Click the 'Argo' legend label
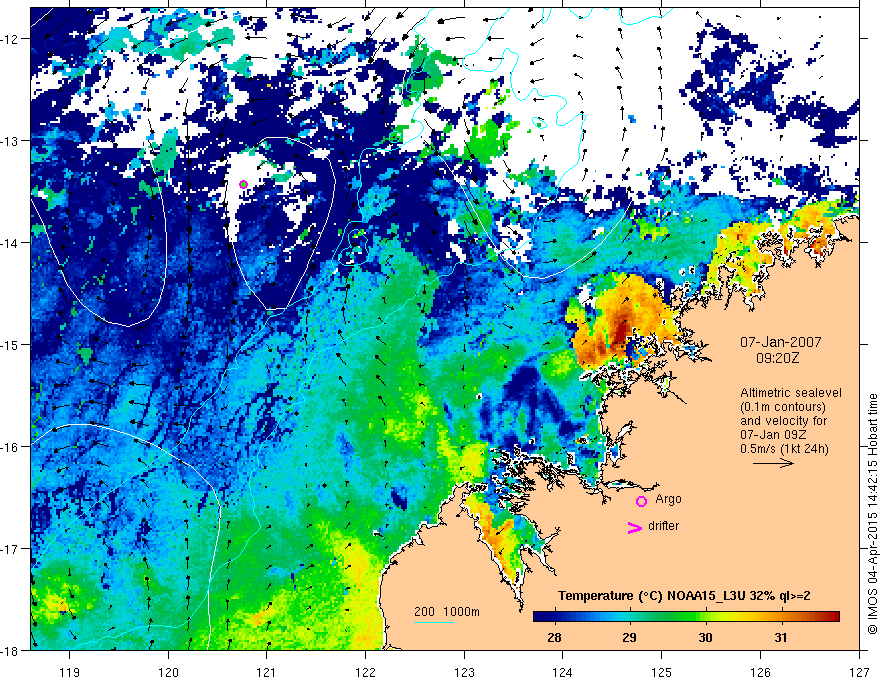Viewport: 880px width, 680px height. point(668,499)
